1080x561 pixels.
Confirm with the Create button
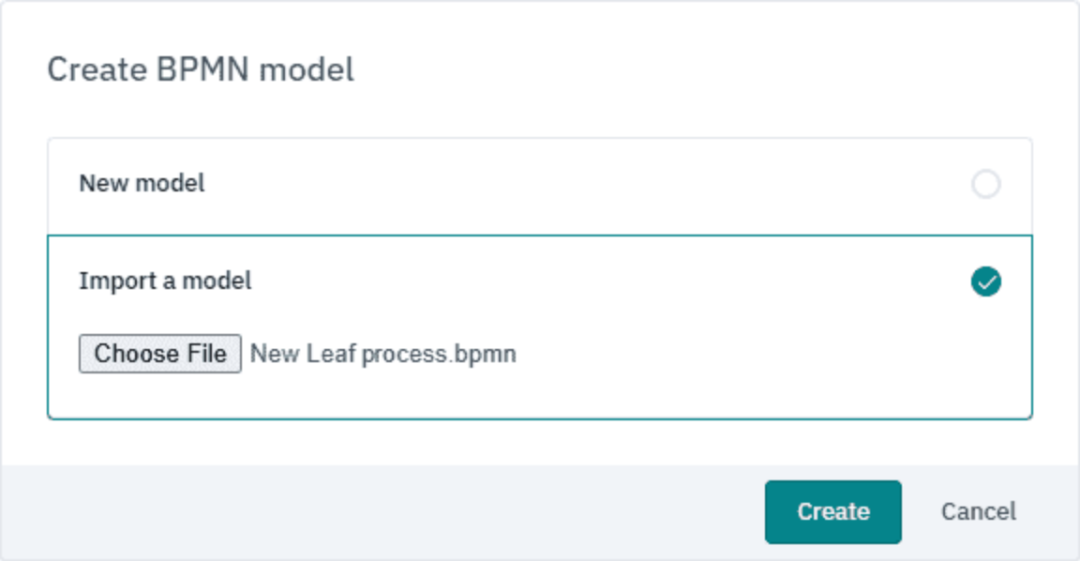coord(833,511)
